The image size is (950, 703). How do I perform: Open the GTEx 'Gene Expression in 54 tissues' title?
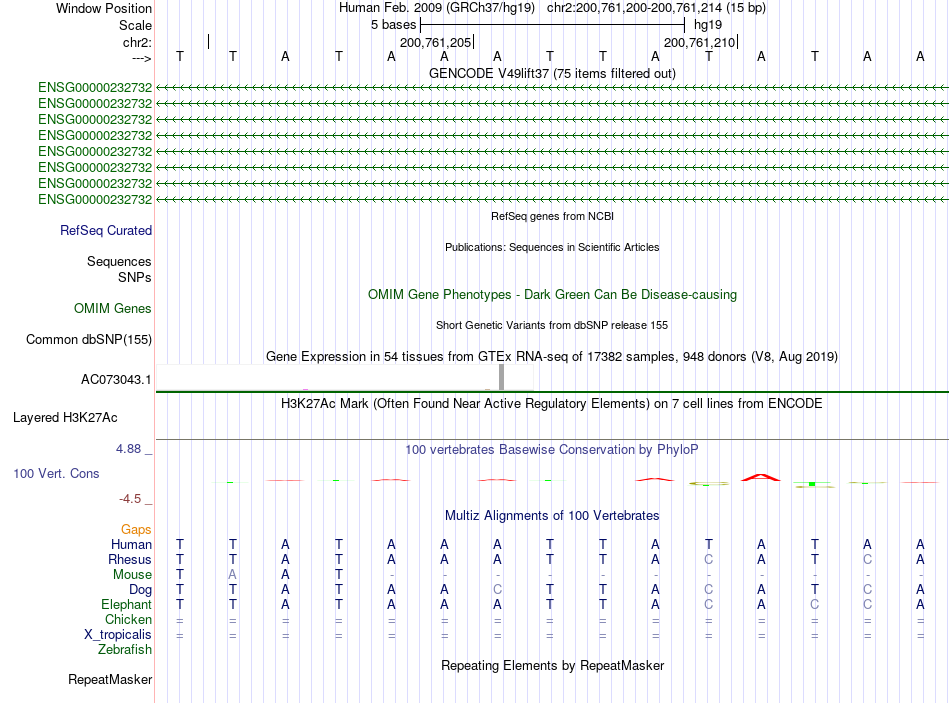pos(552,356)
